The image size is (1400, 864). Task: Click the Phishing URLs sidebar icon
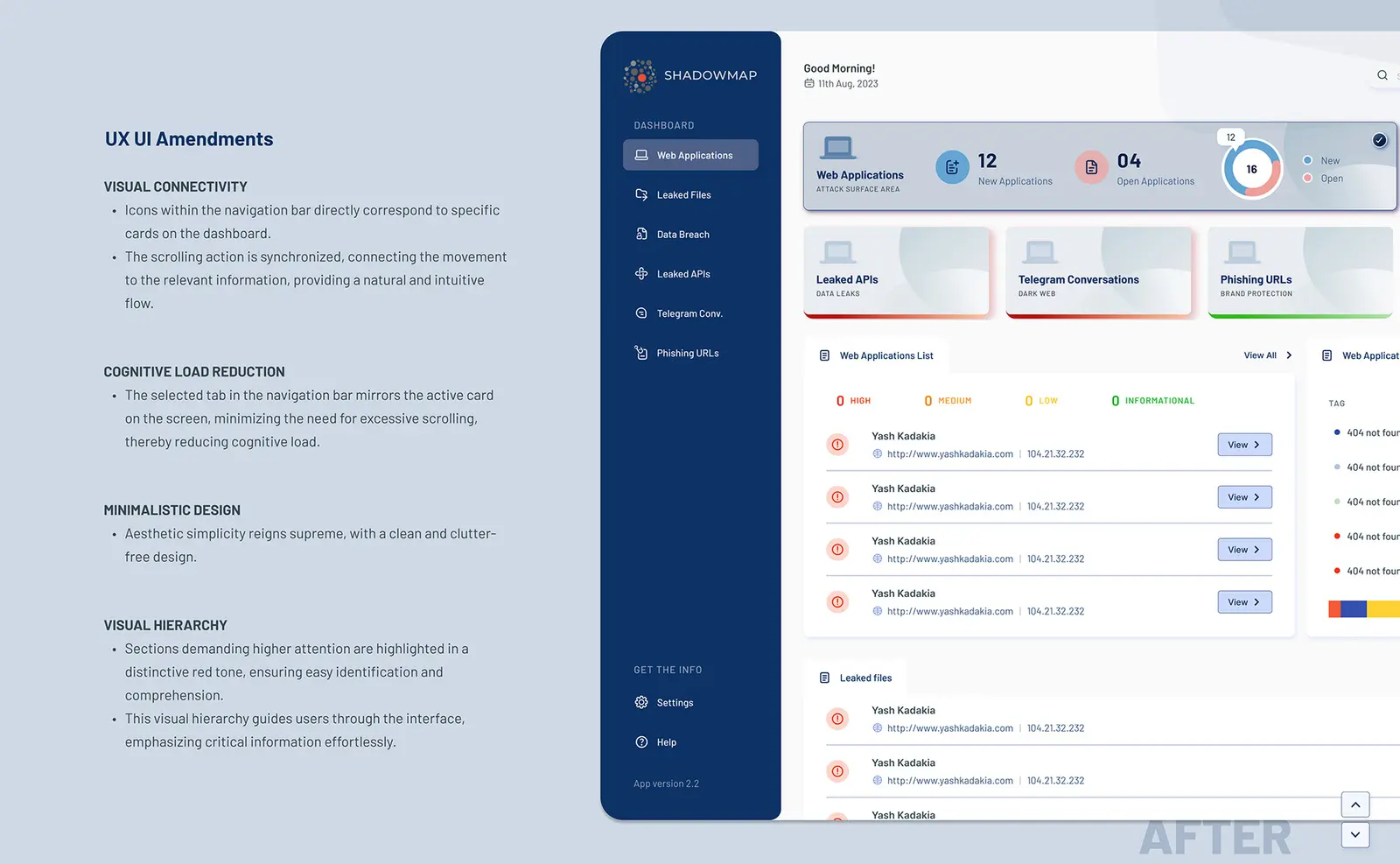(641, 353)
